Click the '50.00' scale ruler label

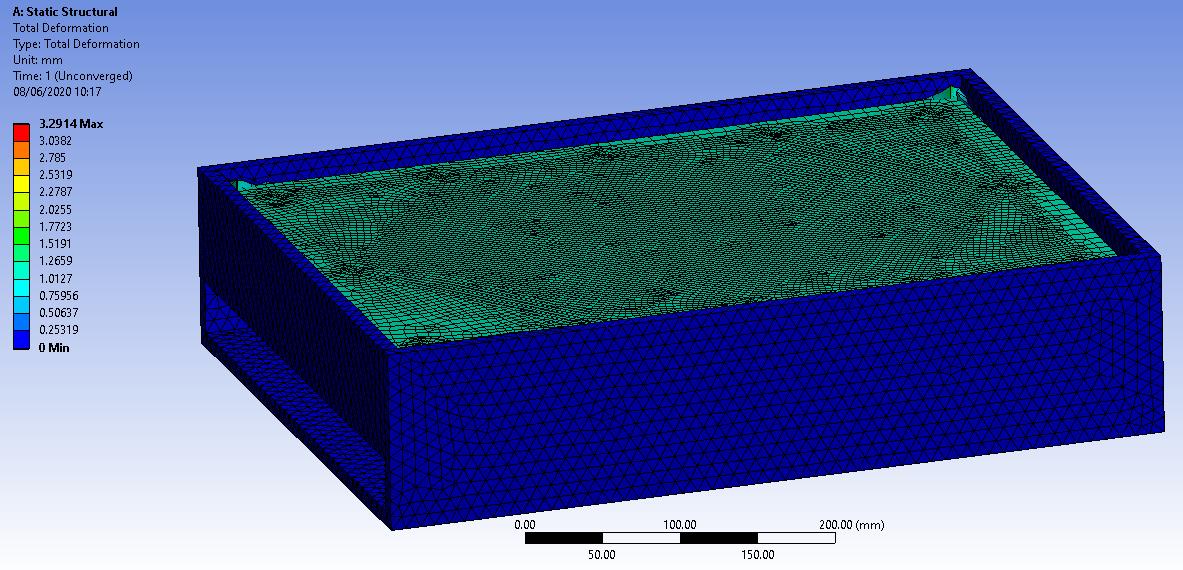pyautogui.click(x=602, y=555)
